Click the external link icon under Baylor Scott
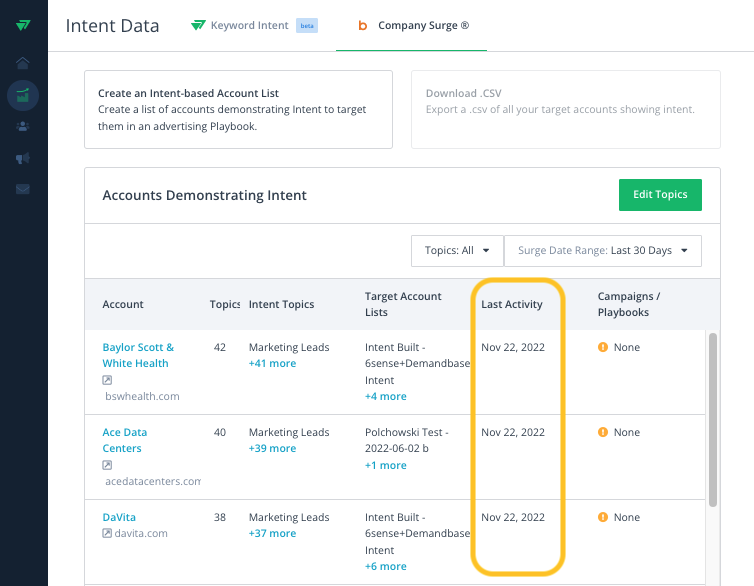 tap(107, 380)
